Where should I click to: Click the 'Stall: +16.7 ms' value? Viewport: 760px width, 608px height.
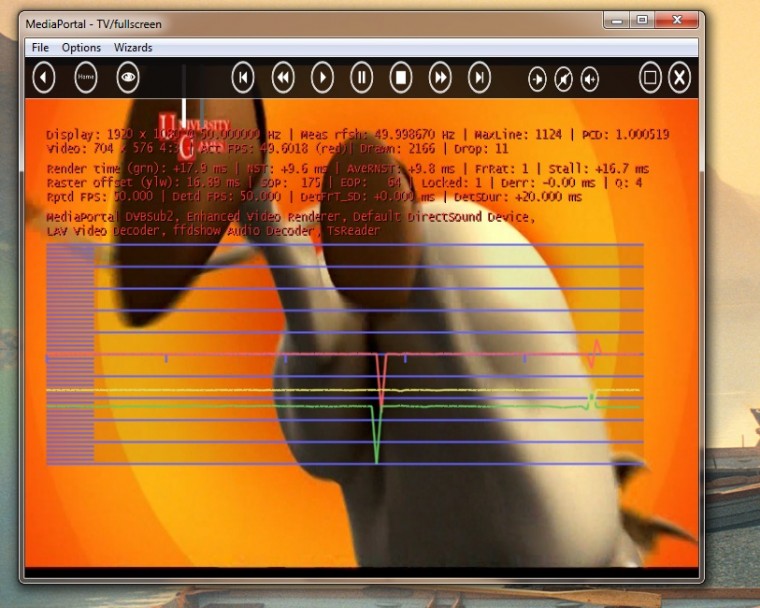click(599, 169)
